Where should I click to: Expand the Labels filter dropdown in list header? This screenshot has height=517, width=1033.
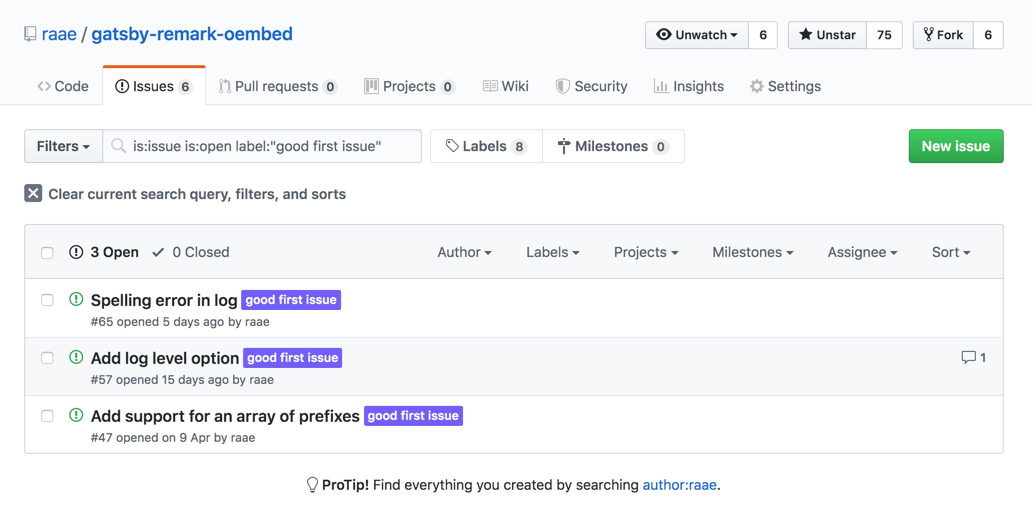553,252
